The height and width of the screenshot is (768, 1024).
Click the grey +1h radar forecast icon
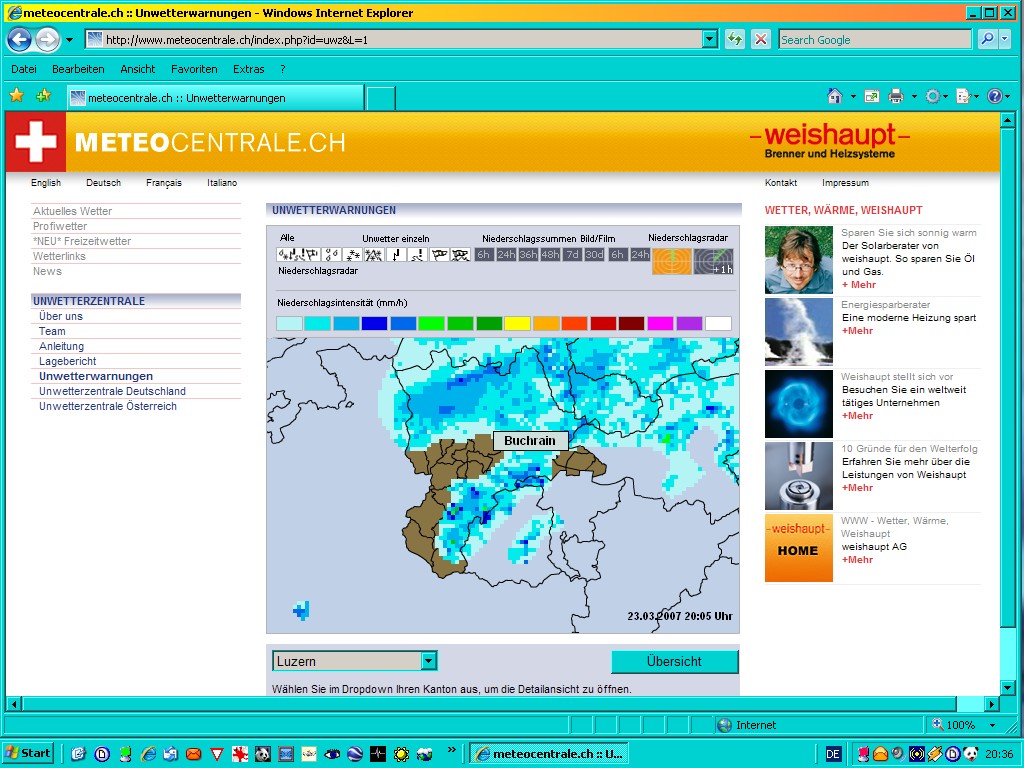(x=714, y=261)
